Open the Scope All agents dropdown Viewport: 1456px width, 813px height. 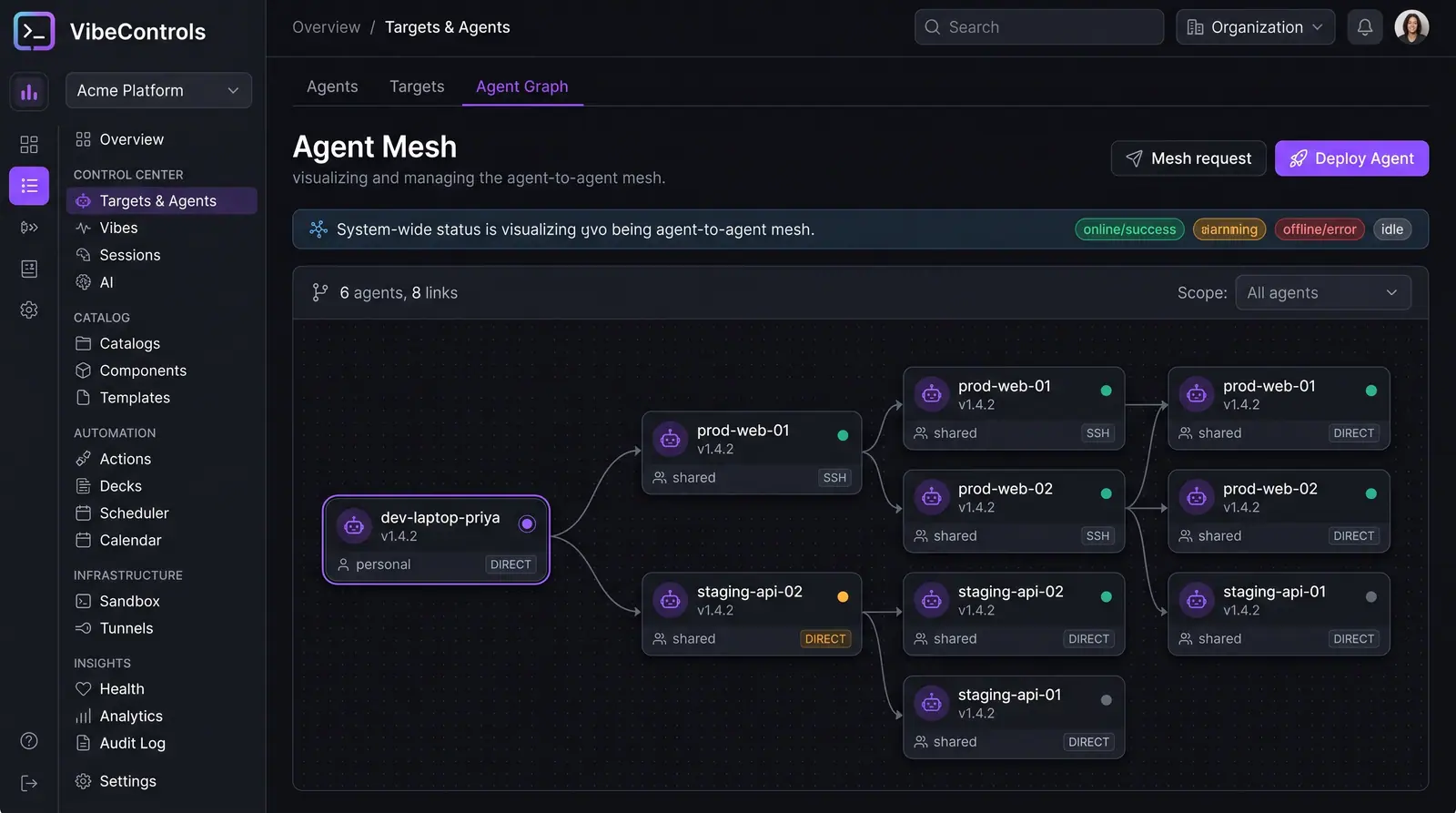[x=1323, y=292]
